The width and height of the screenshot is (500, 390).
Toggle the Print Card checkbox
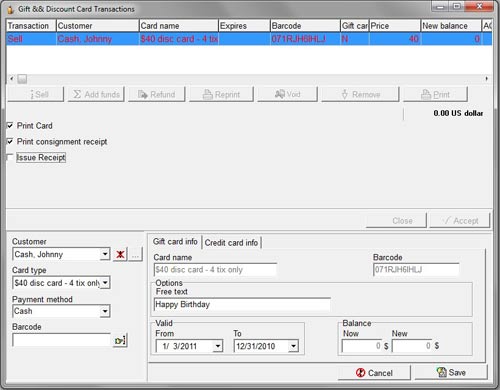click(10, 126)
